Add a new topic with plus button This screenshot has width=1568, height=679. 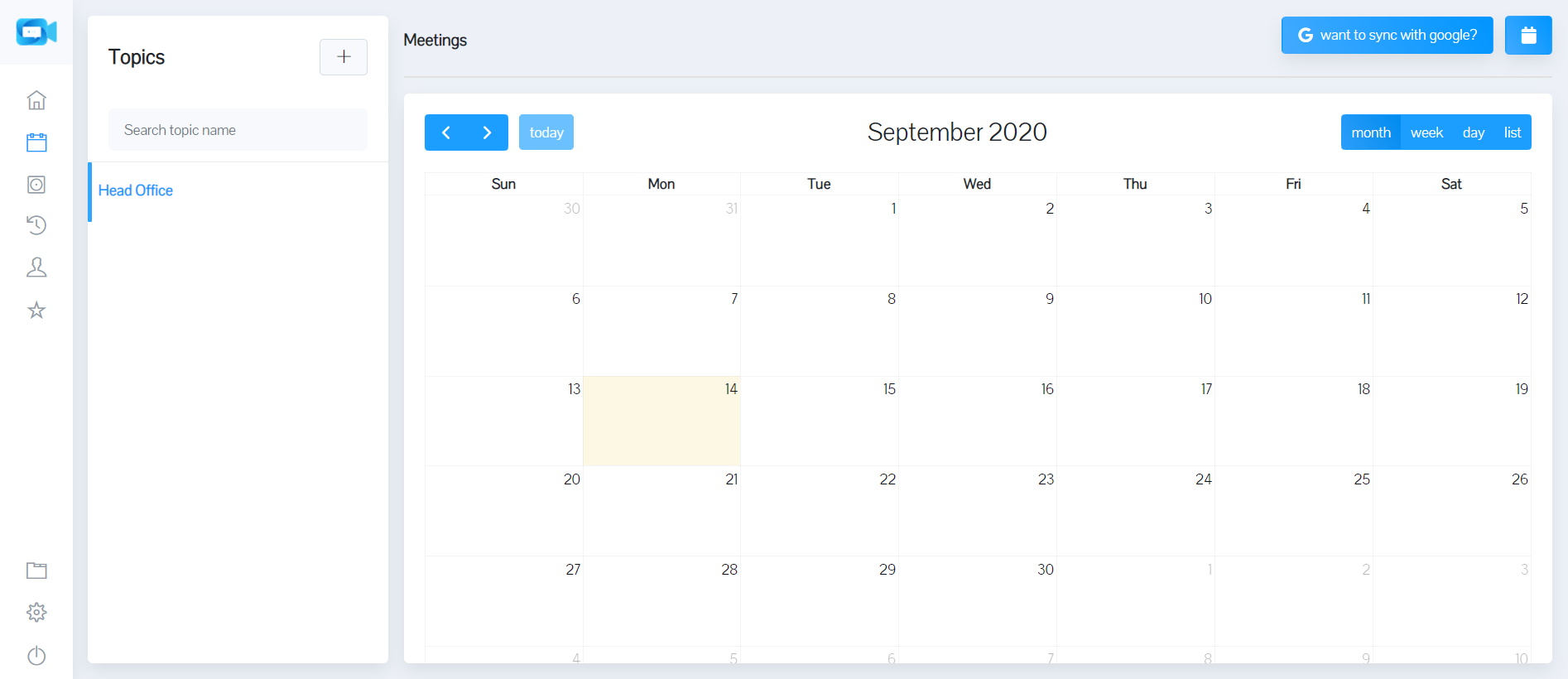[x=344, y=57]
